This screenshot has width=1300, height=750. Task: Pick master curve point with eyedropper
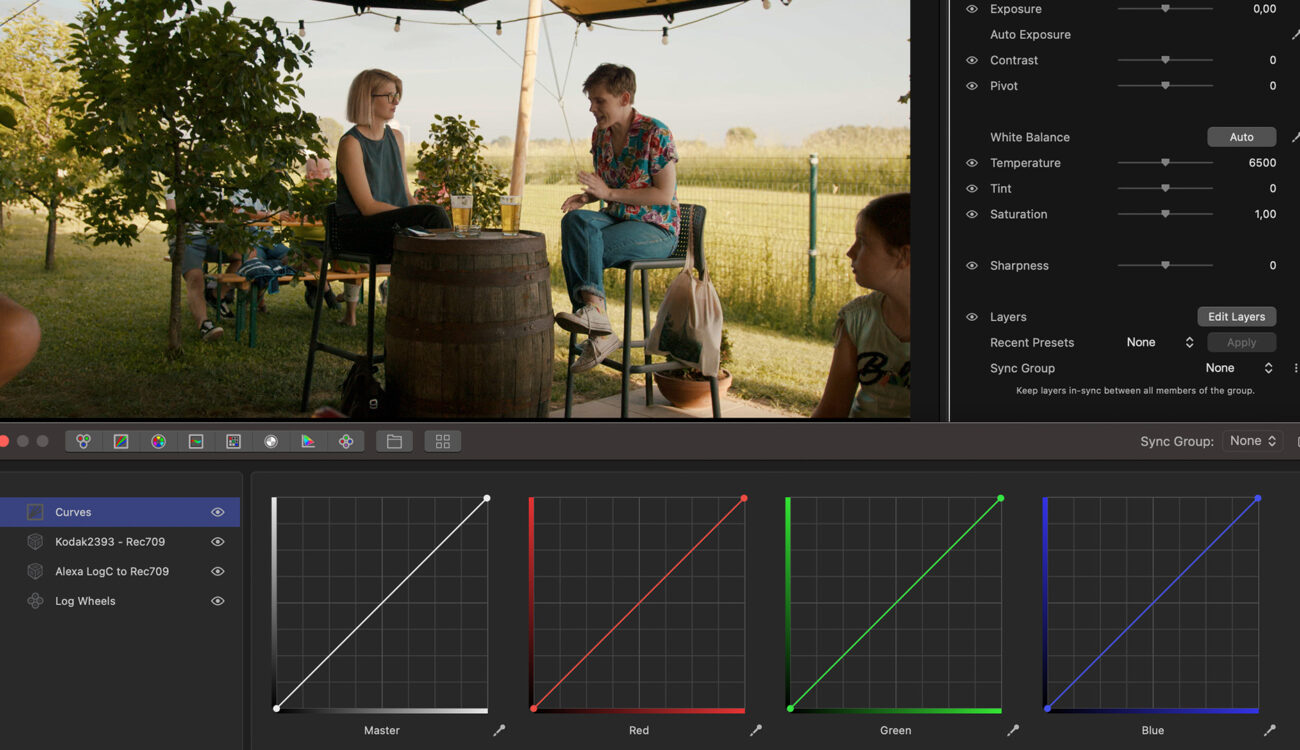coord(499,731)
